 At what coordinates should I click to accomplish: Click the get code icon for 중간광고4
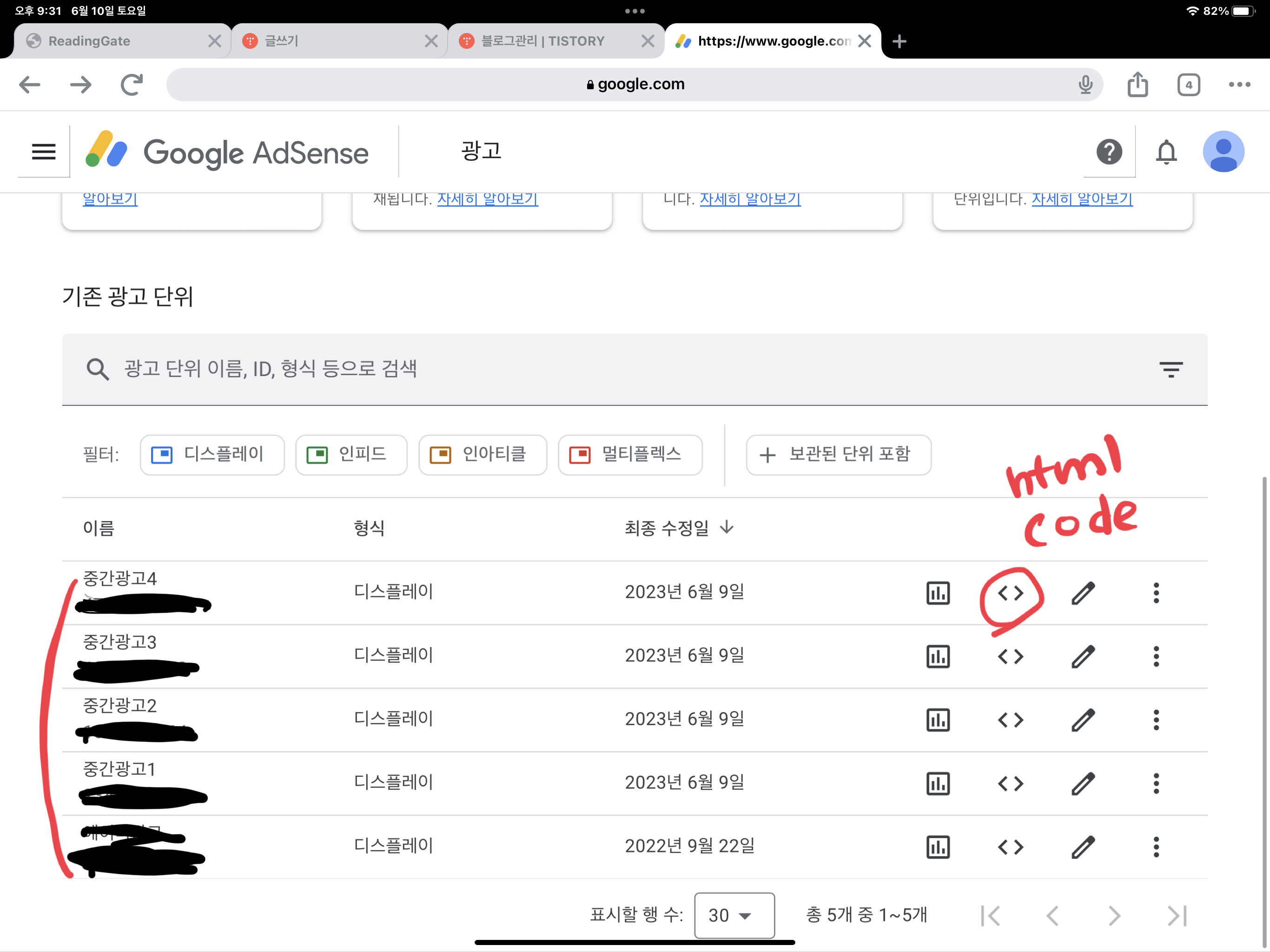point(1011,593)
